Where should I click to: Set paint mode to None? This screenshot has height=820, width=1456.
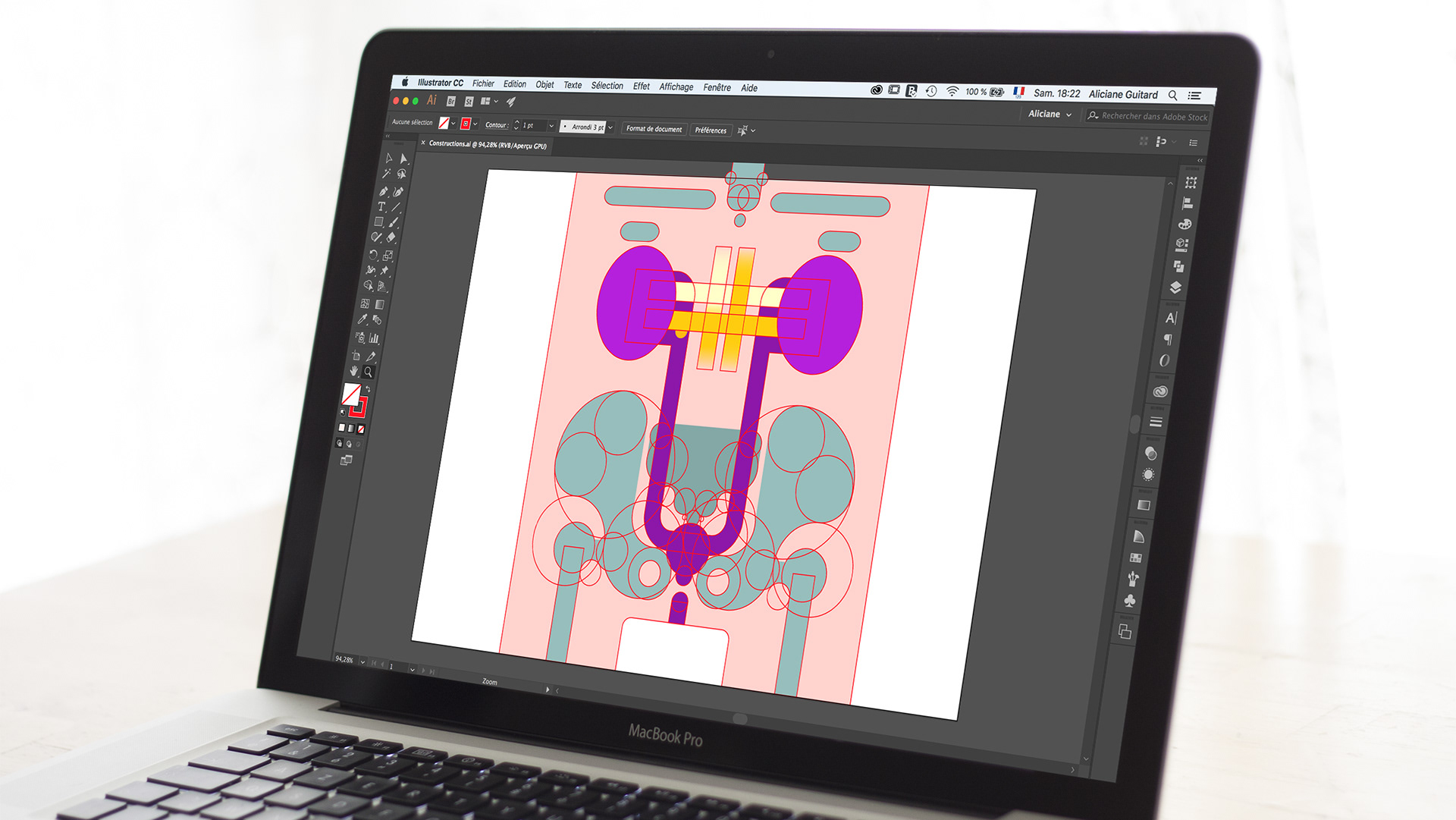coord(361,429)
